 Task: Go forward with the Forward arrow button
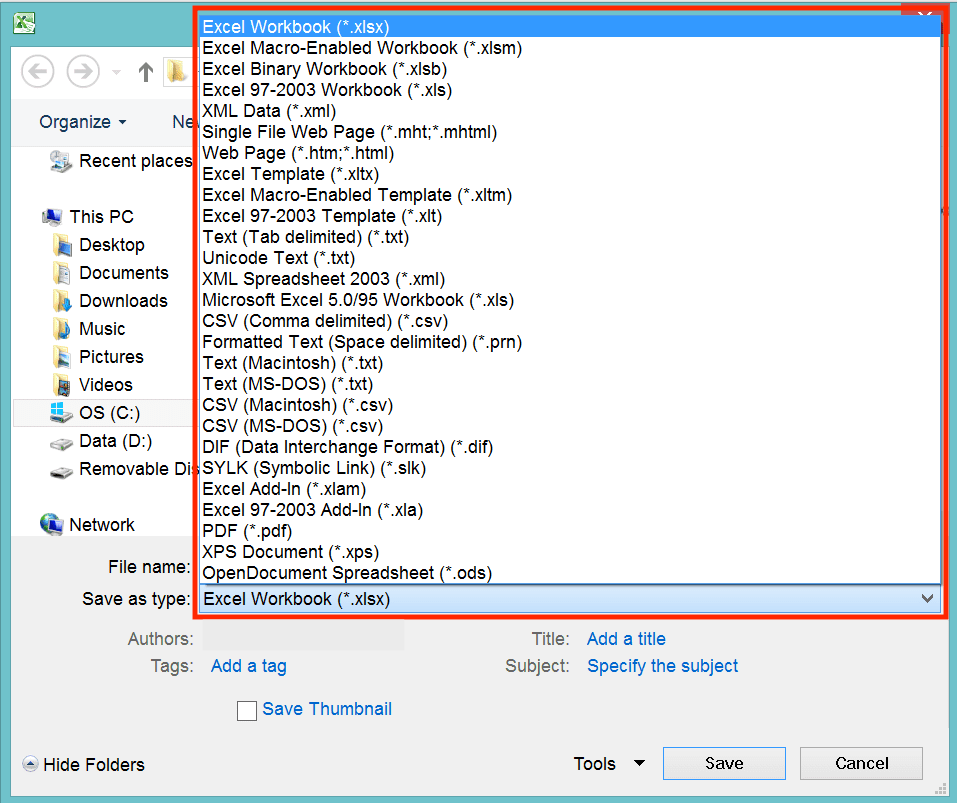click(x=83, y=71)
